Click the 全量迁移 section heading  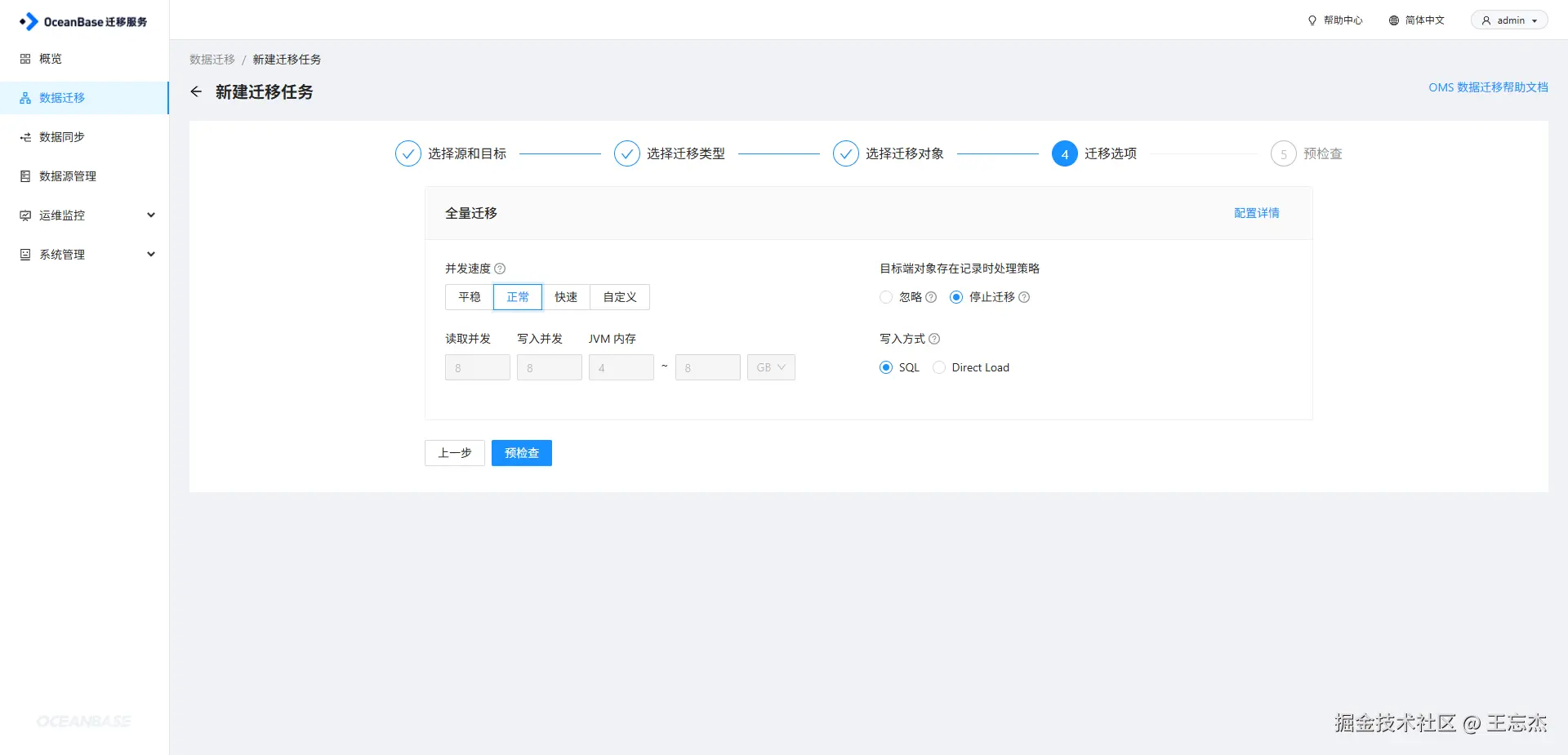pyautogui.click(x=471, y=213)
